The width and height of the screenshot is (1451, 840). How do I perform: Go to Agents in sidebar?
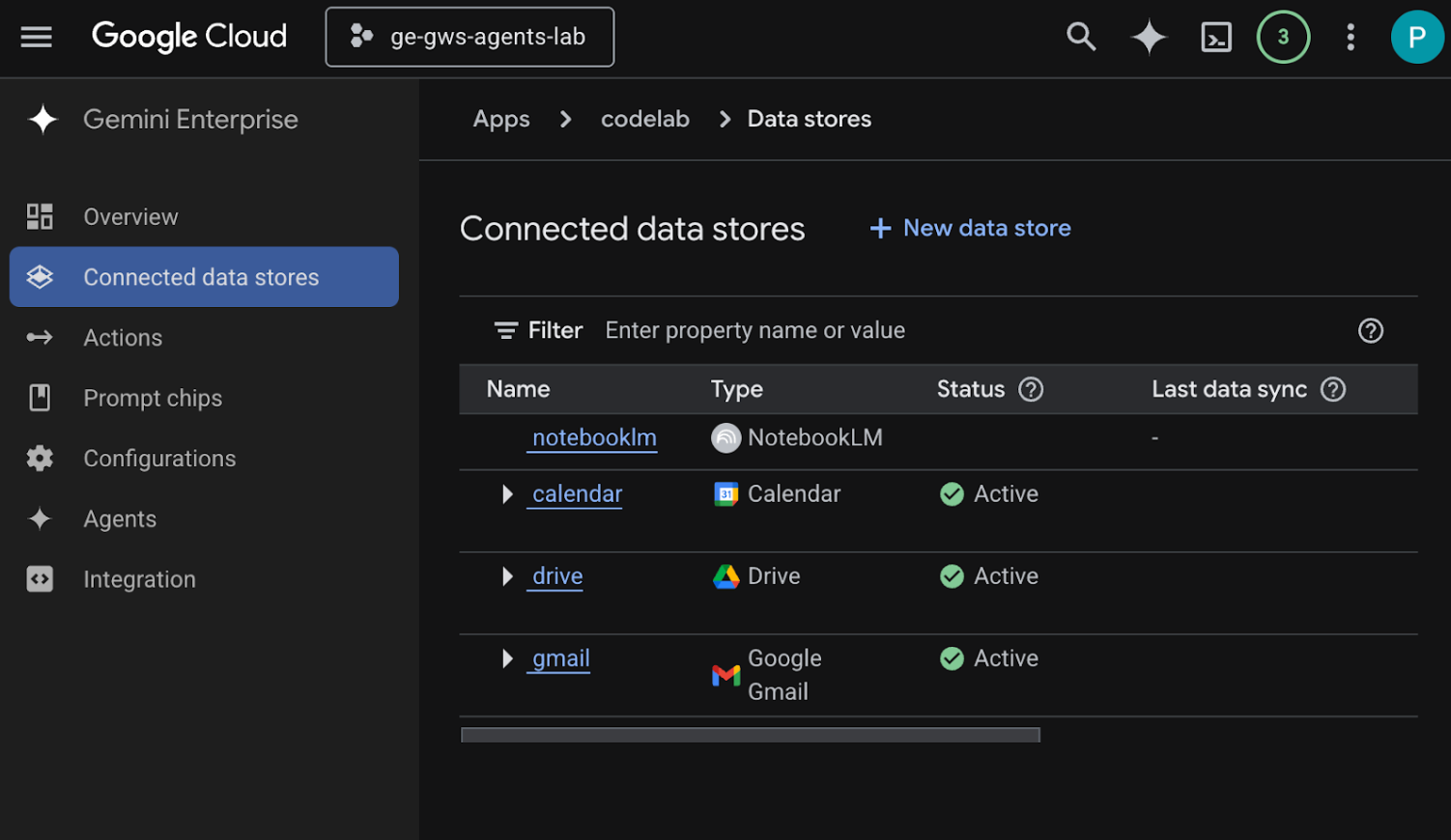point(120,519)
